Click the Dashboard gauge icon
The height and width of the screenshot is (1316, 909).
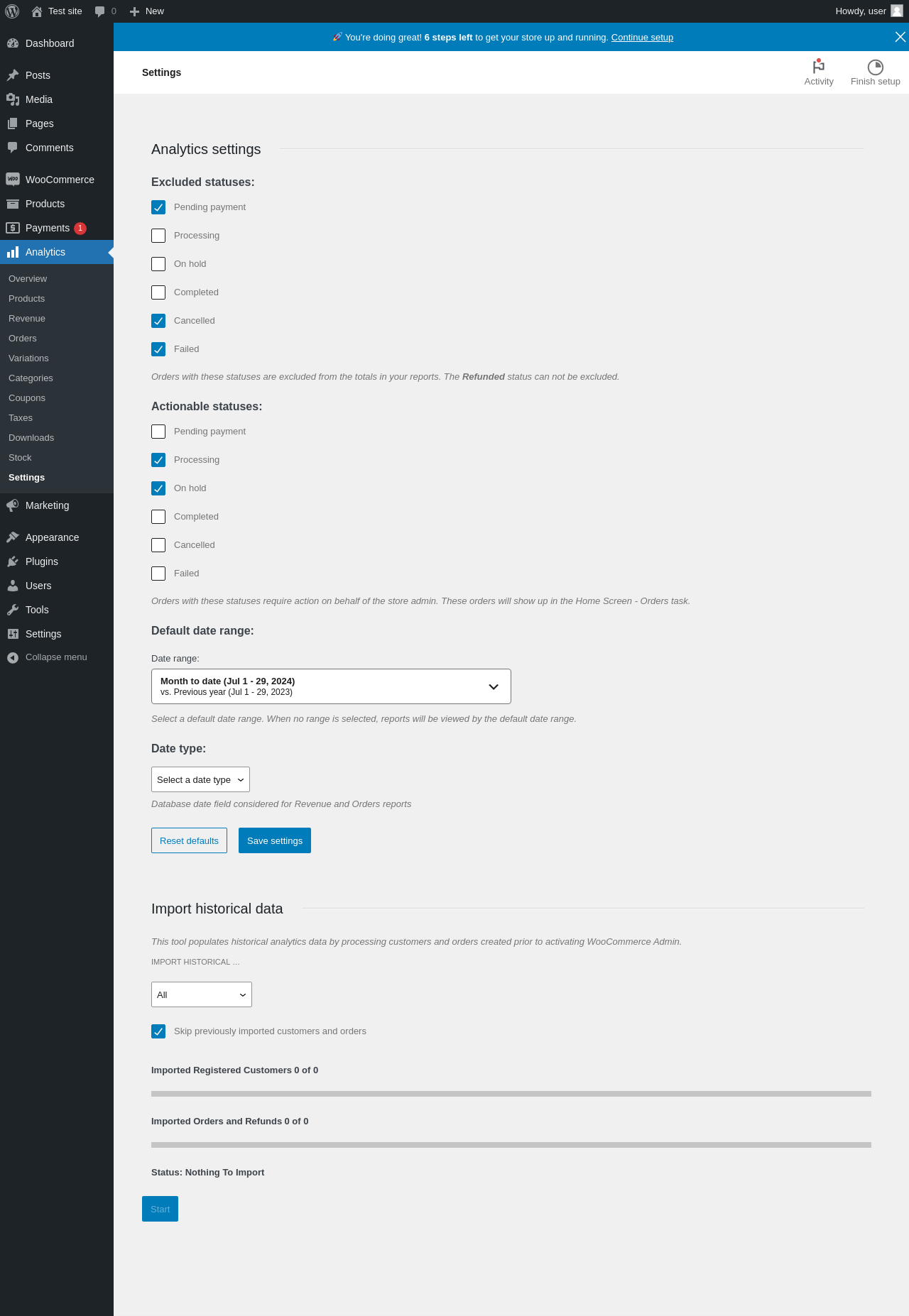(x=13, y=43)
